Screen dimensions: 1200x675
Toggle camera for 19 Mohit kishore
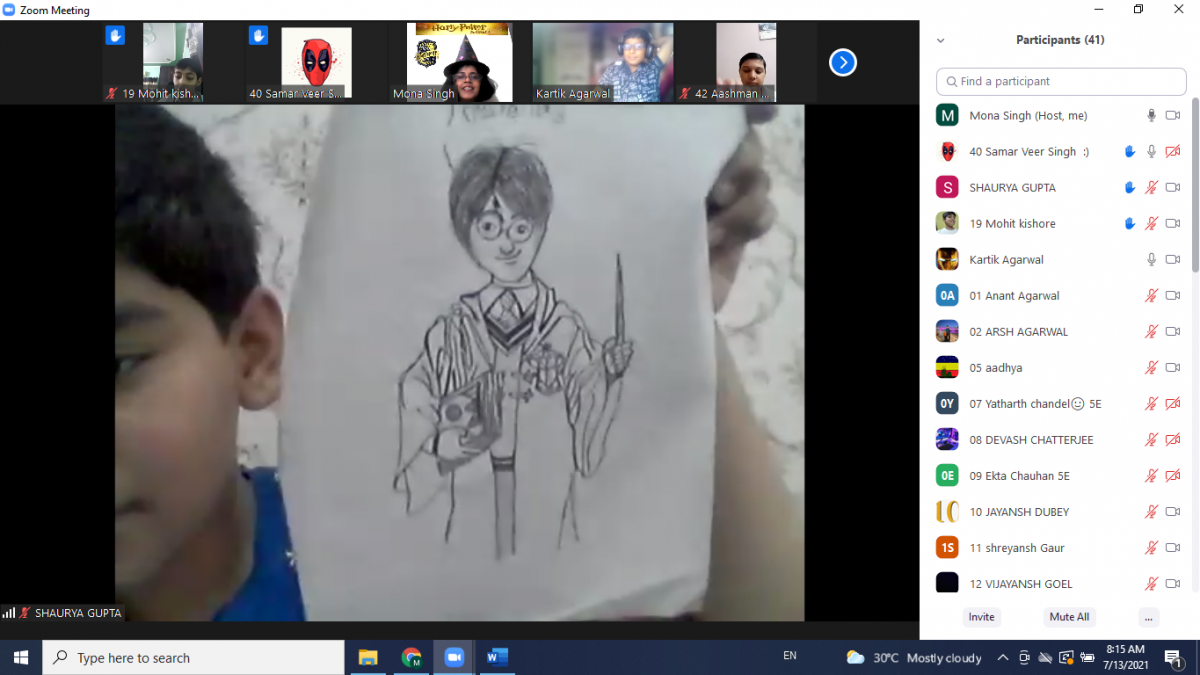click(x=1173, y=224)
